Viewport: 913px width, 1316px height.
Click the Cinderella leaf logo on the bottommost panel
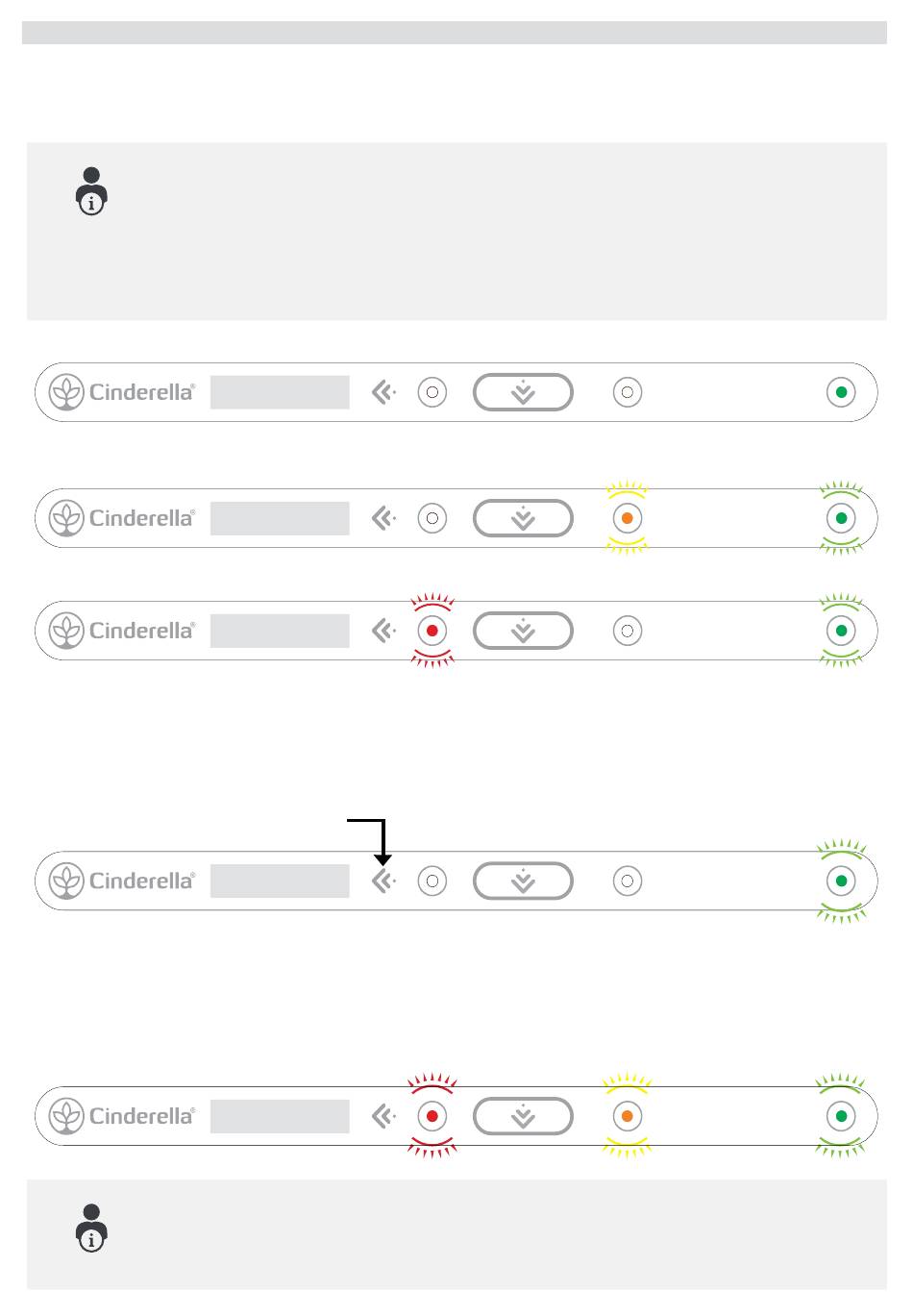point(66,1116)
